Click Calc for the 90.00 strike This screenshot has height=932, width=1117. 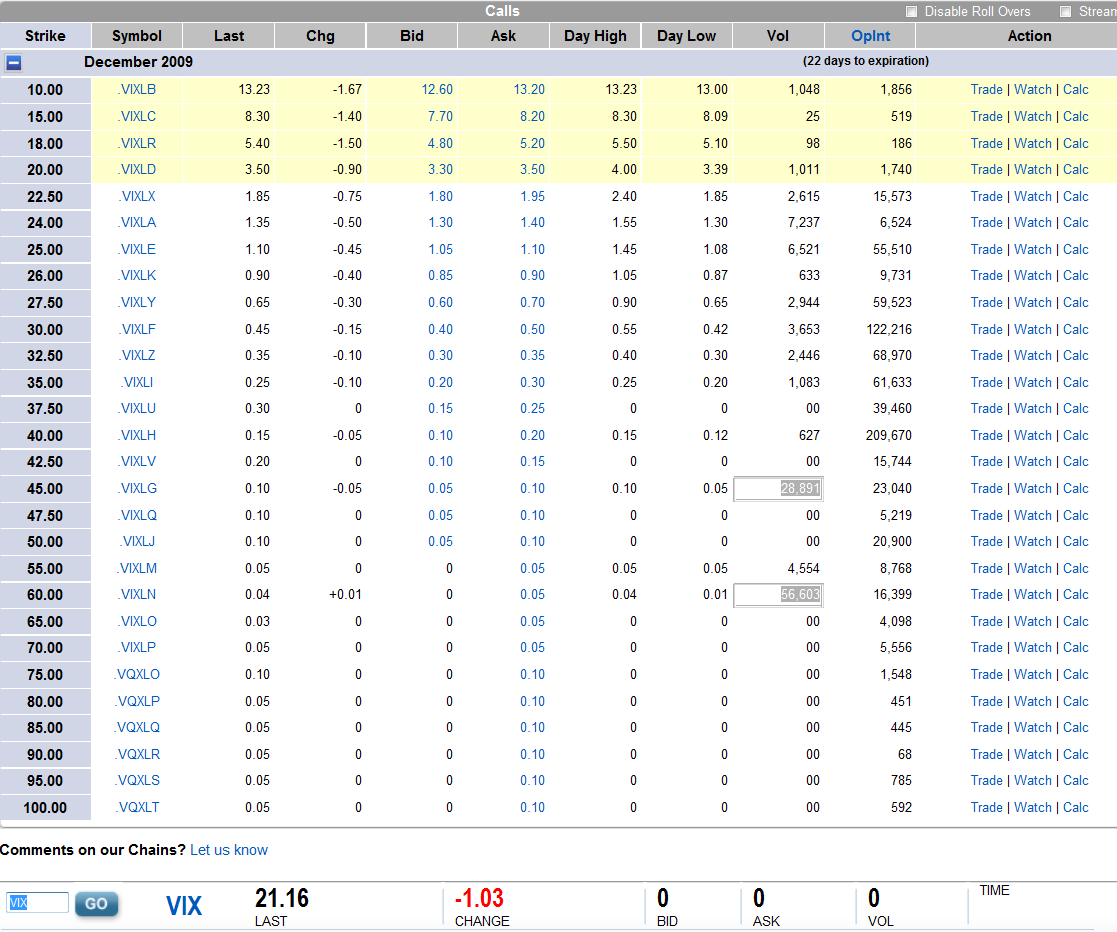1076,755
